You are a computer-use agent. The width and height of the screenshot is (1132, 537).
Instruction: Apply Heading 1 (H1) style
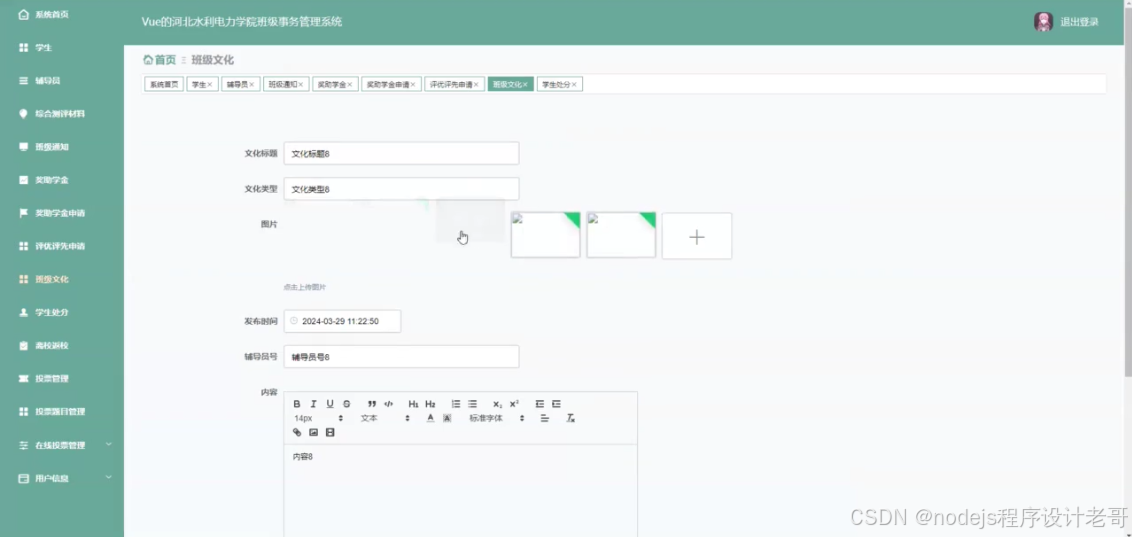coord(414,404)
